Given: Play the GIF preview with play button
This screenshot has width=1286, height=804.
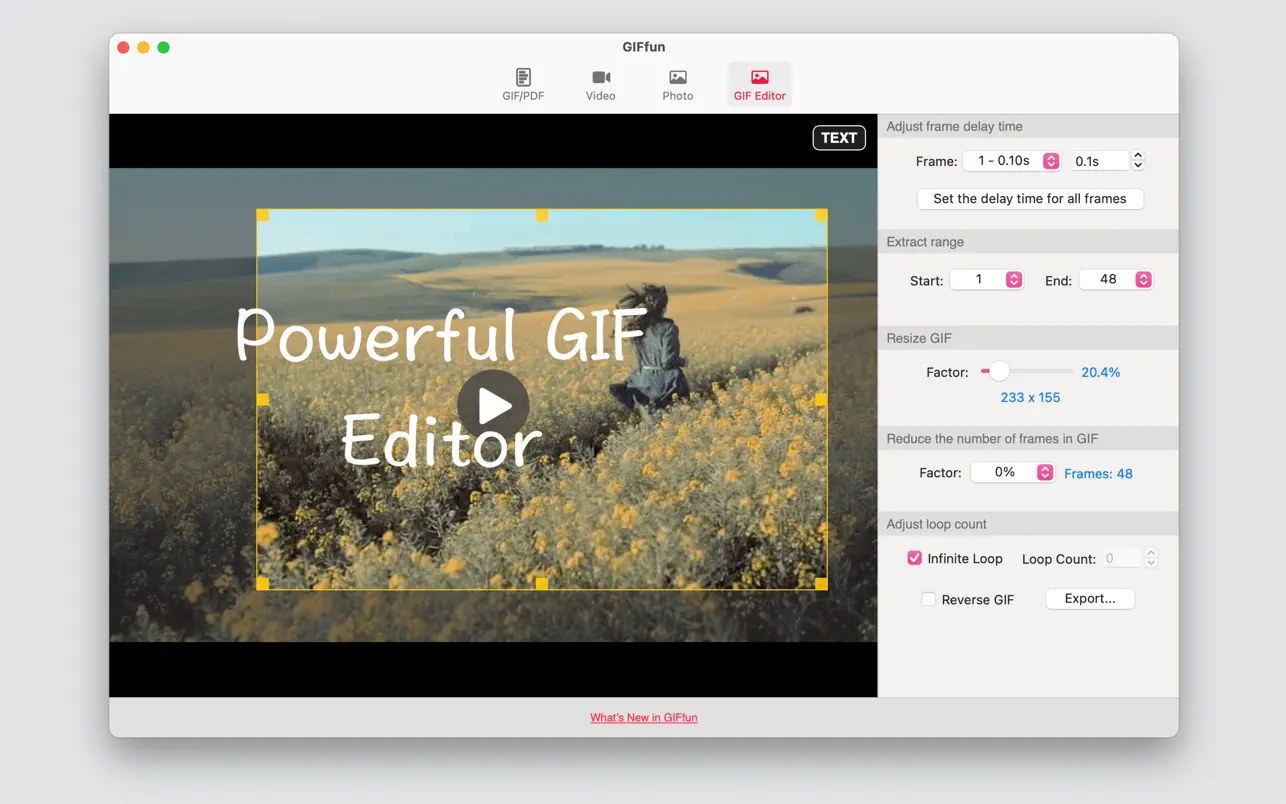Looking at the screenshot, I should coord(493,405).
